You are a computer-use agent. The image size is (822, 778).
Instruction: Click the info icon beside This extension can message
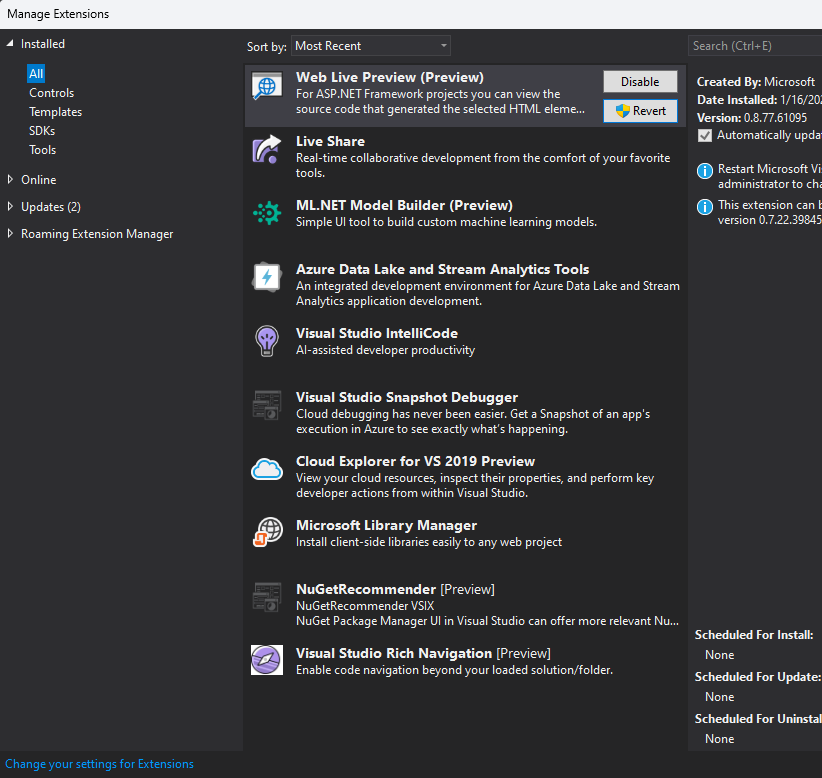tap(705, 207)
